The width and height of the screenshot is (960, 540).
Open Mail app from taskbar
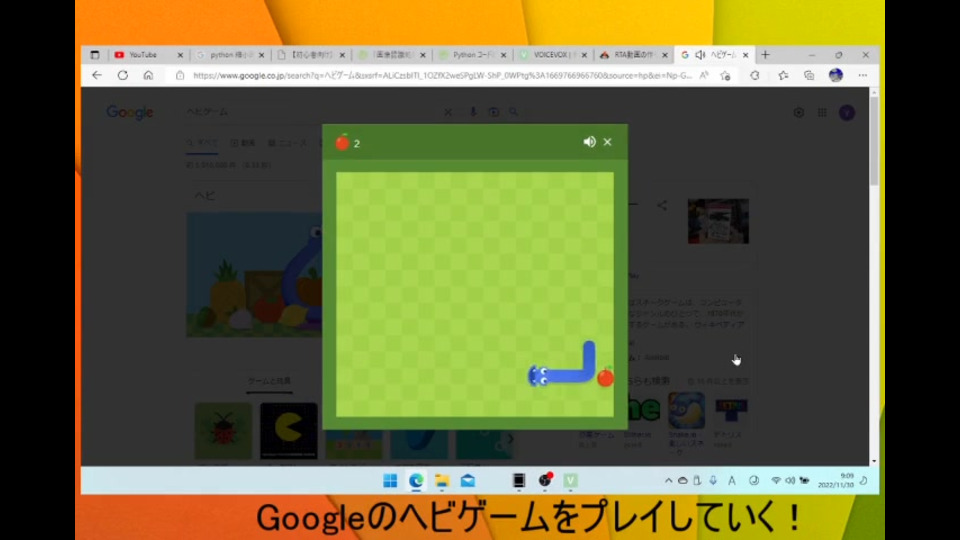[468, 481]
